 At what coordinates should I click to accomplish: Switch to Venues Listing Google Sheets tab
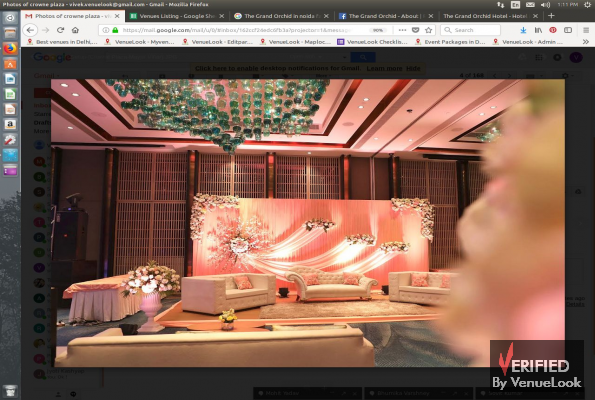tap(177, 16)
